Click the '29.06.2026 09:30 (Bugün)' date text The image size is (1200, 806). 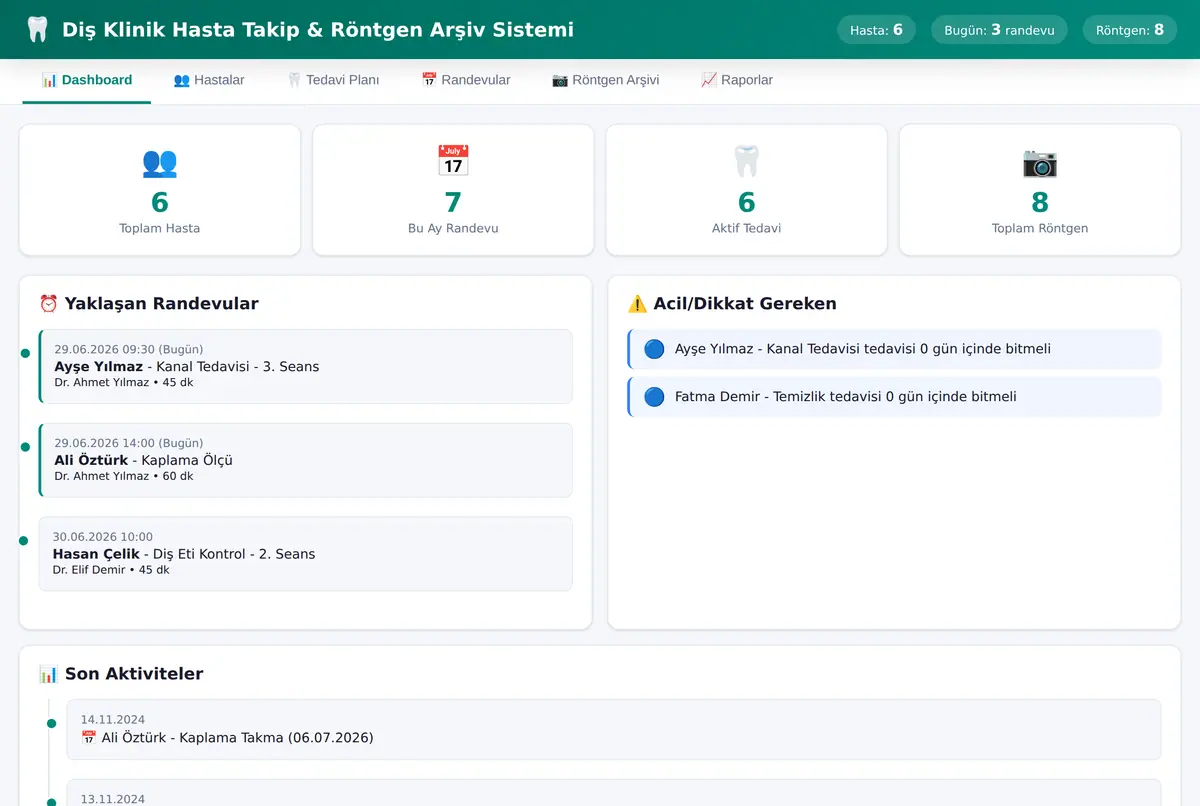coord(129,349)
